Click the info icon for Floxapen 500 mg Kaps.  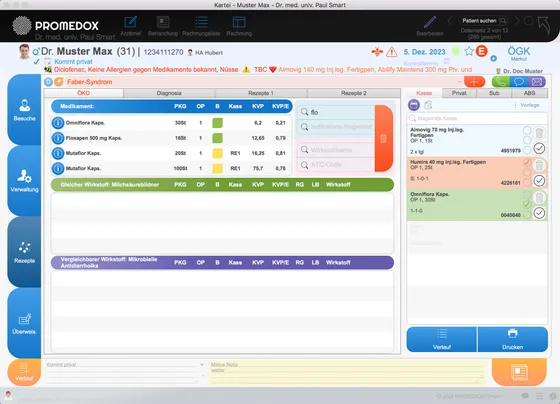tap(58, 138)
